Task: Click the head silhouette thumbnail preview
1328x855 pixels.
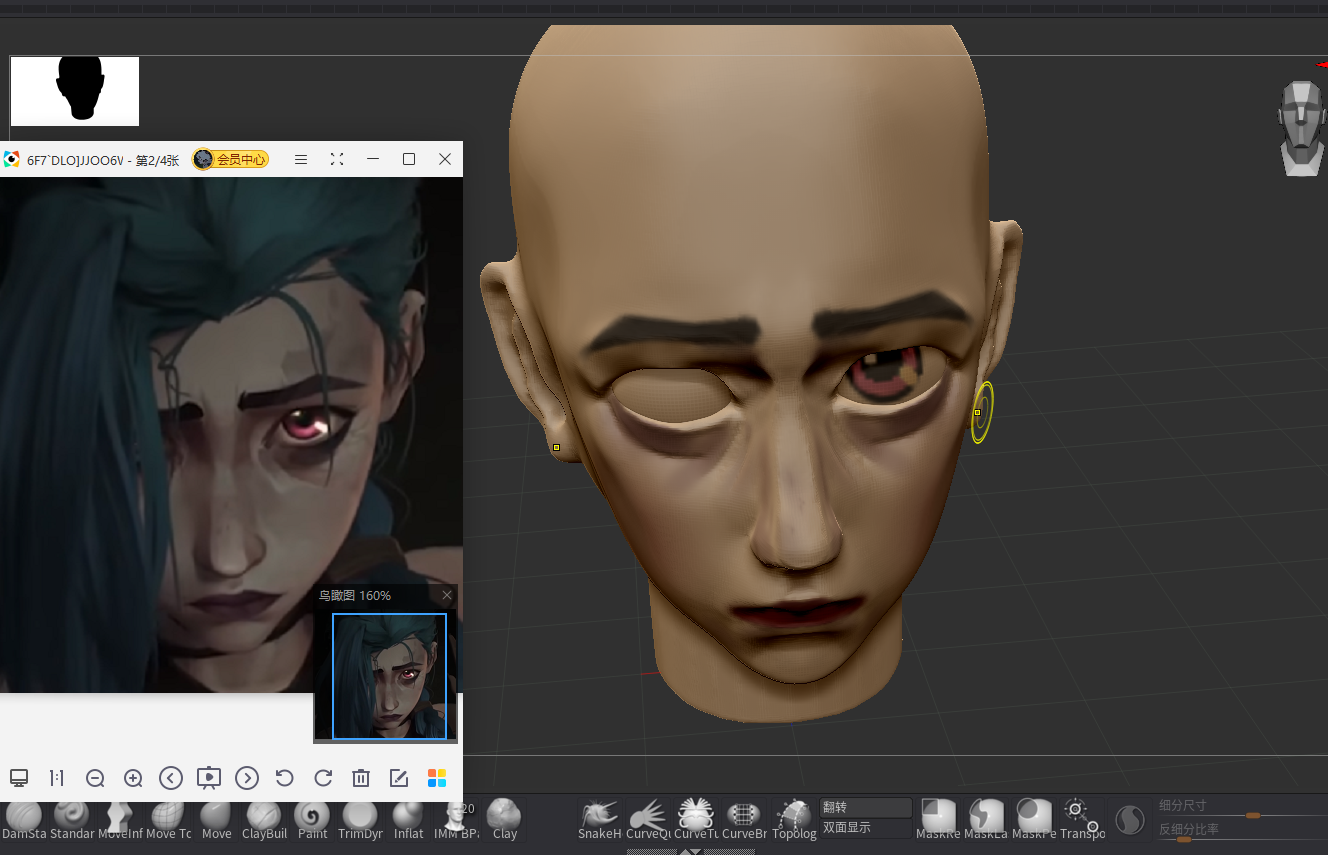Action: [x=75, y=91]
